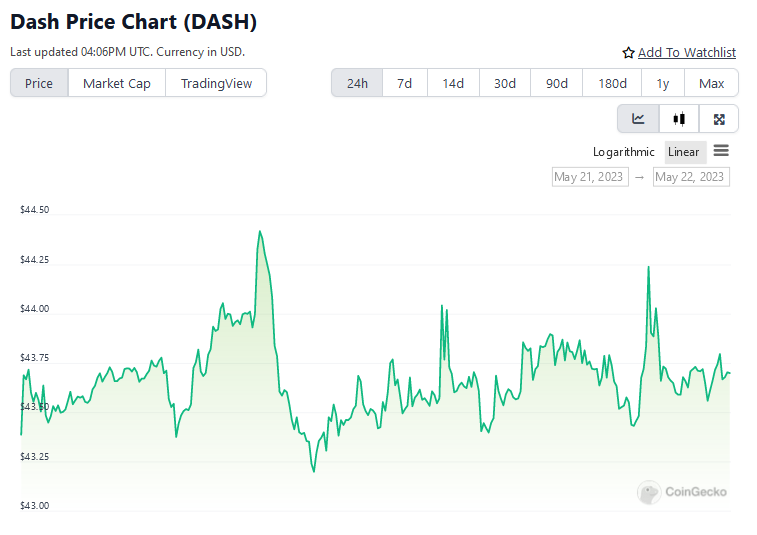This screenshot has width=757, height=535.
Task: Click Add To Watchlist link
Action: [x=687, y=53]
